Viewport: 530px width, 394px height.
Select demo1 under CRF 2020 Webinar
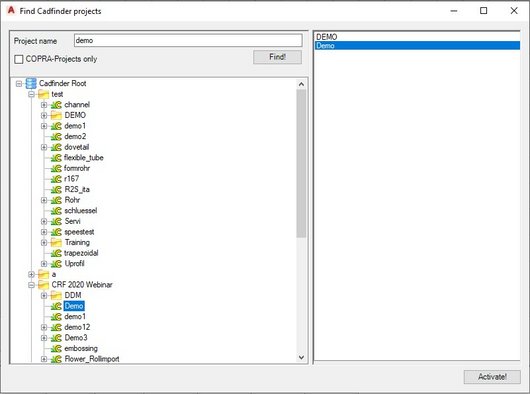click(75, 317)
